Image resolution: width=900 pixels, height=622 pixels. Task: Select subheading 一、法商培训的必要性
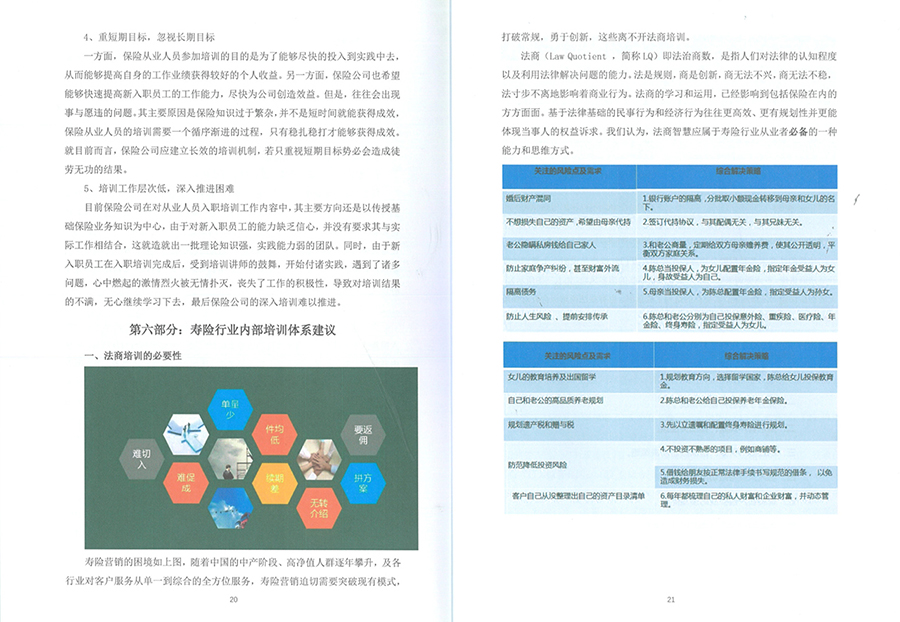133,356
